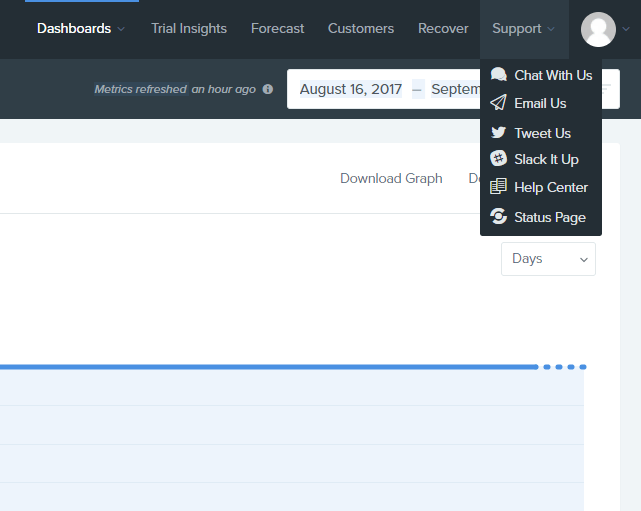Navigate to Customers section
This screenshot has width=641, height=511.
(361, 29)
